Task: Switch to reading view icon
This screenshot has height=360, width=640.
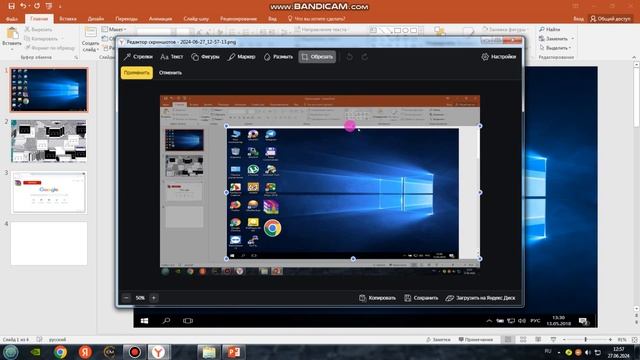Action: coord(538,340)
